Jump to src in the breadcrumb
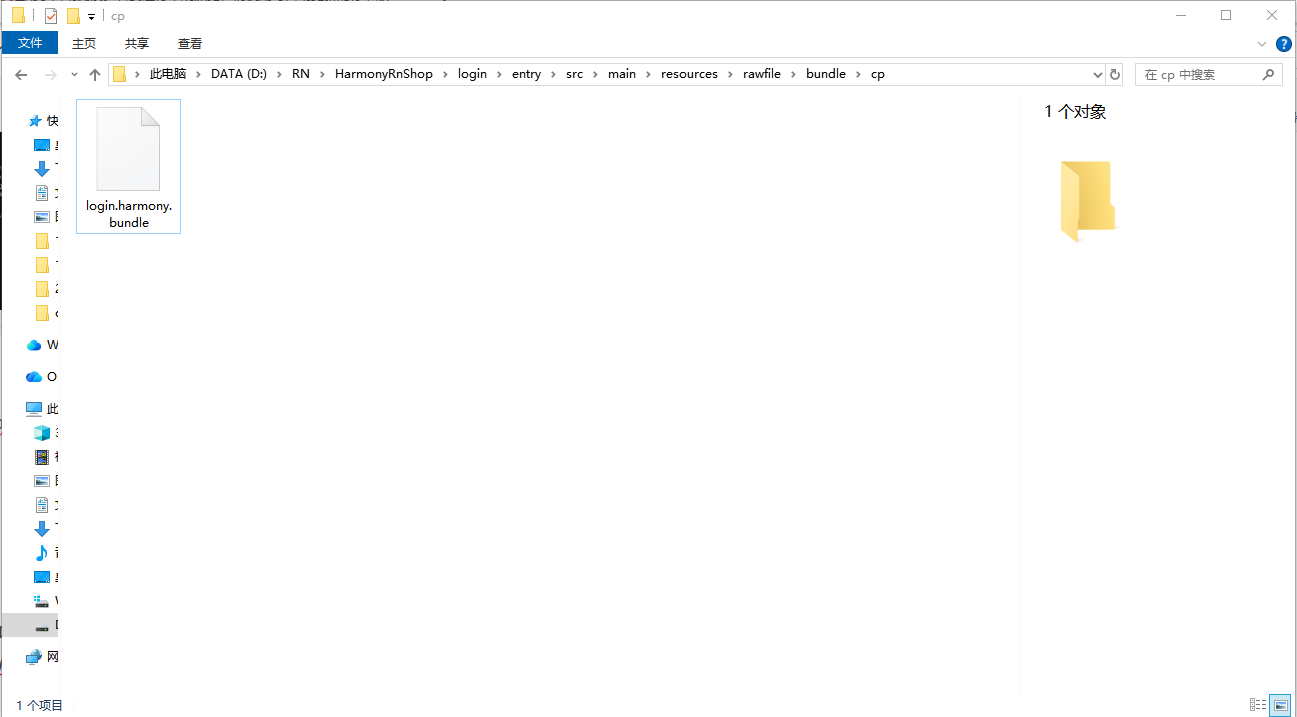1297x717 pixels. click(x=574, y=74)
